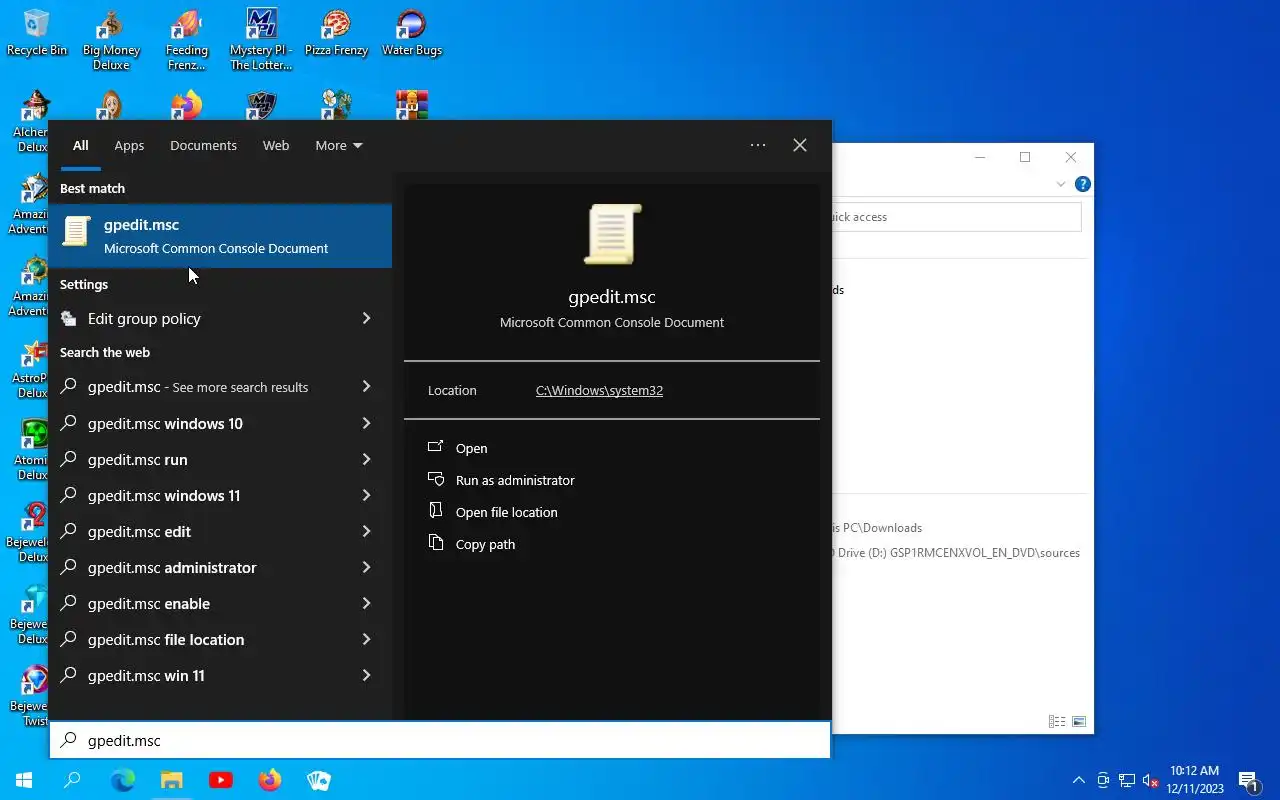Click the gpedit.msc search text box
The height and width of the screenshot is (800, 1280).
[x=440, y=740]
